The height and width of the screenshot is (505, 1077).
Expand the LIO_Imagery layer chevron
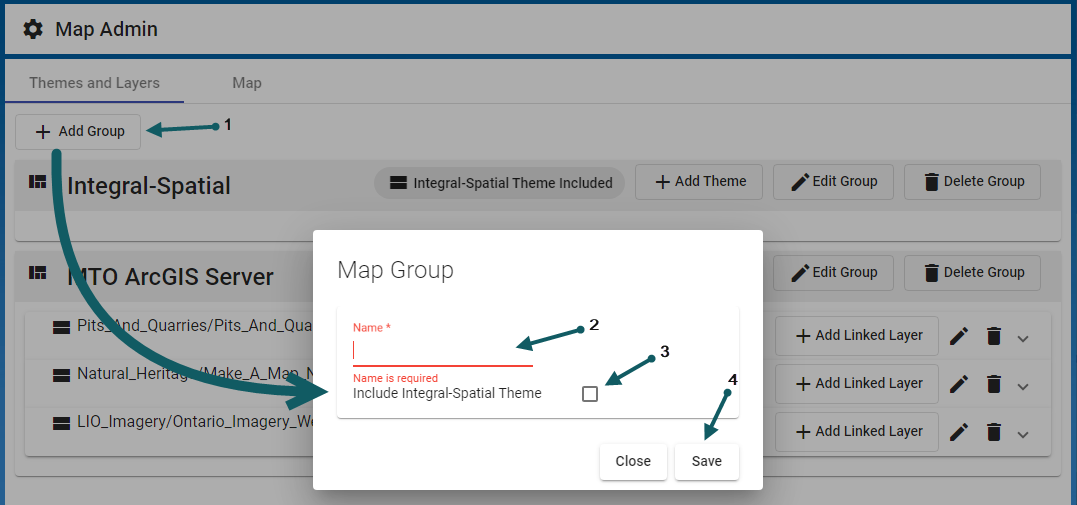tap(1022, 433)
